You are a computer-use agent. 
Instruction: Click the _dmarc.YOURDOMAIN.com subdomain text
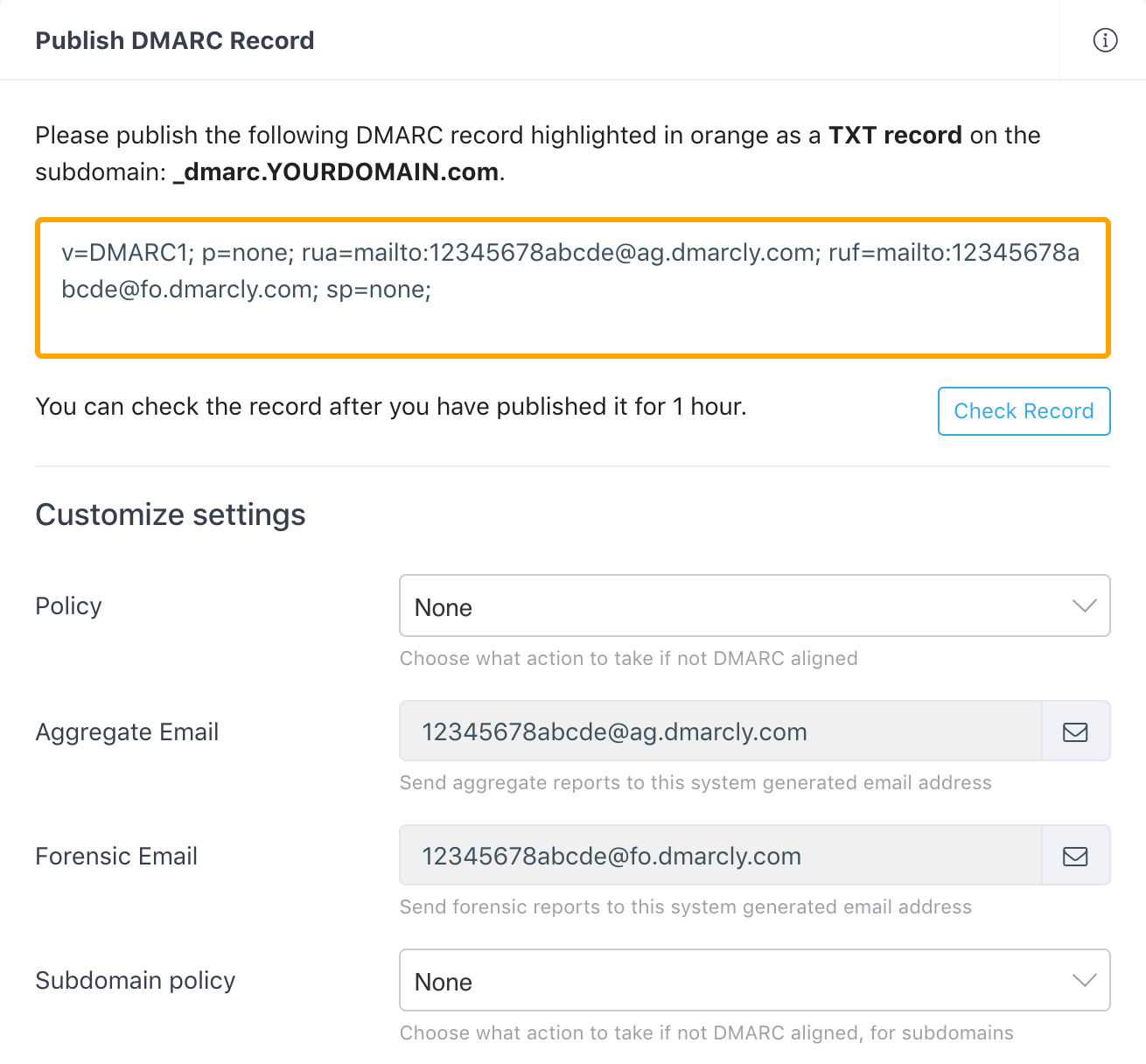tap(332, 171)
